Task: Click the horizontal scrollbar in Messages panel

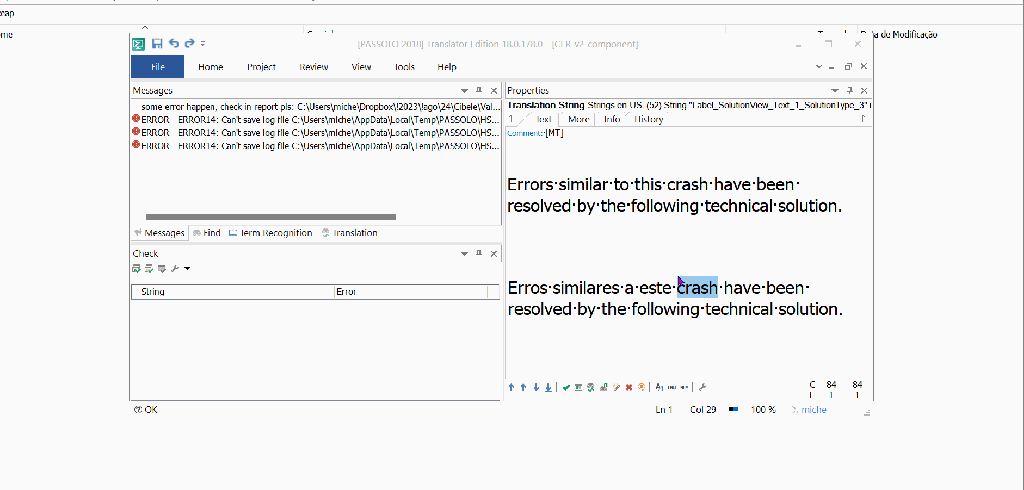Action: [x=270, y=217]
